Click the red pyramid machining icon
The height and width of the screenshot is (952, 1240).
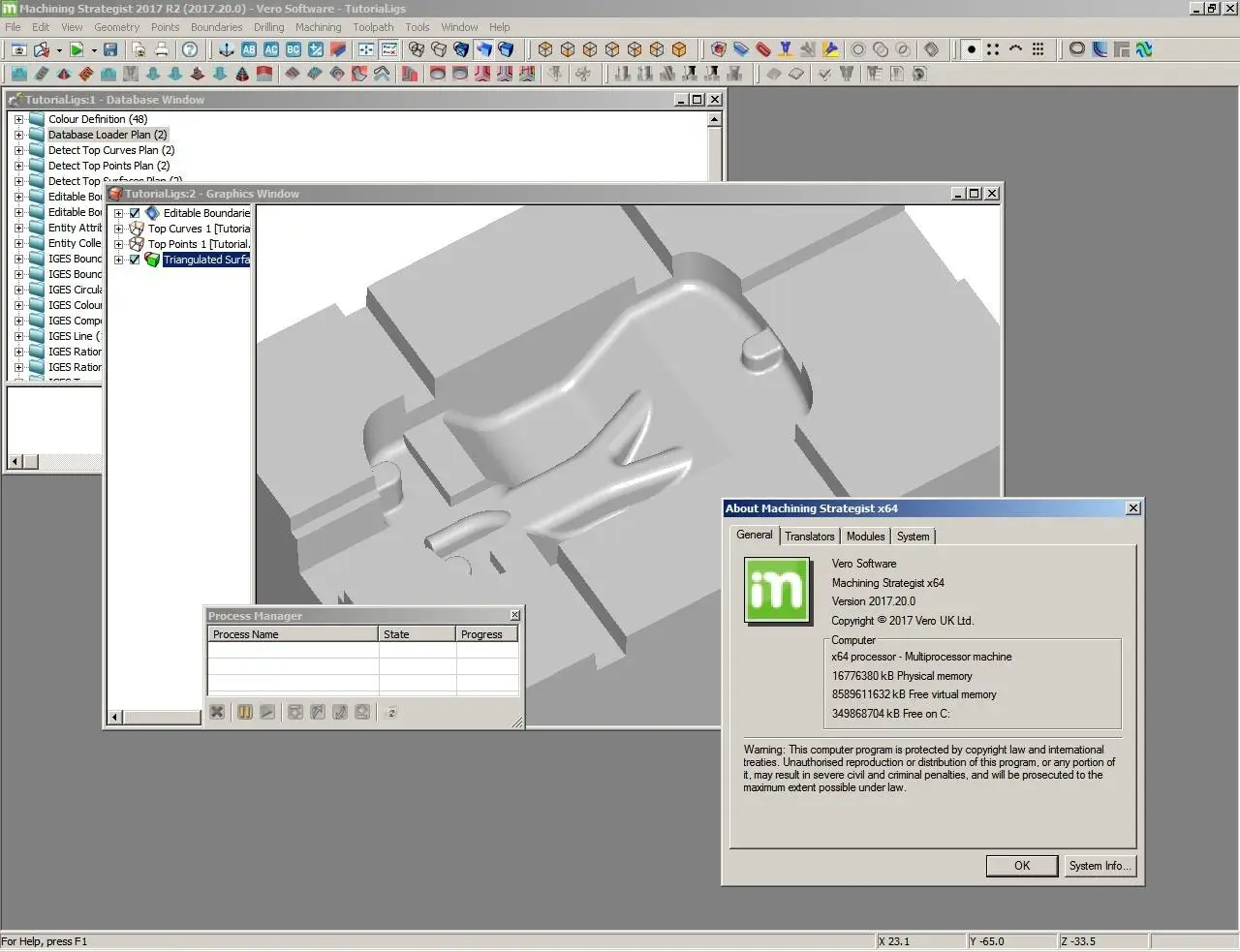click(64, 74)
